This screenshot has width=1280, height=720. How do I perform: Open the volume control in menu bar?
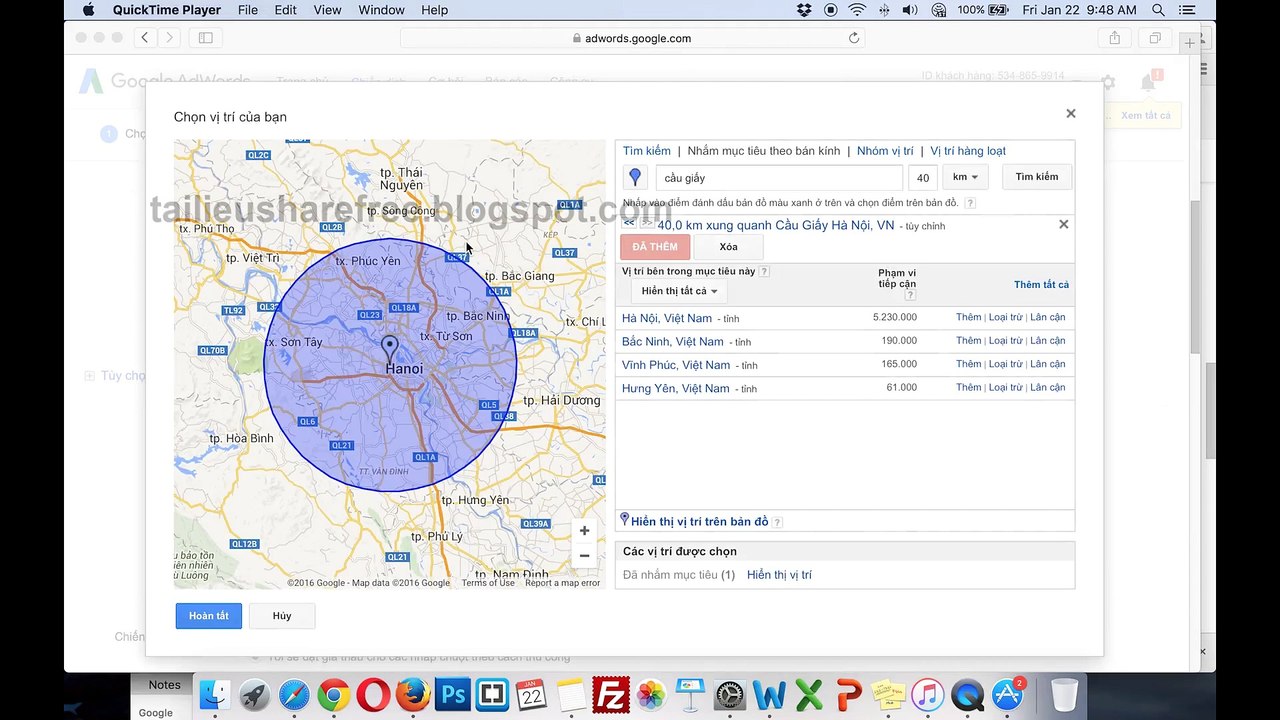point(910,10)
